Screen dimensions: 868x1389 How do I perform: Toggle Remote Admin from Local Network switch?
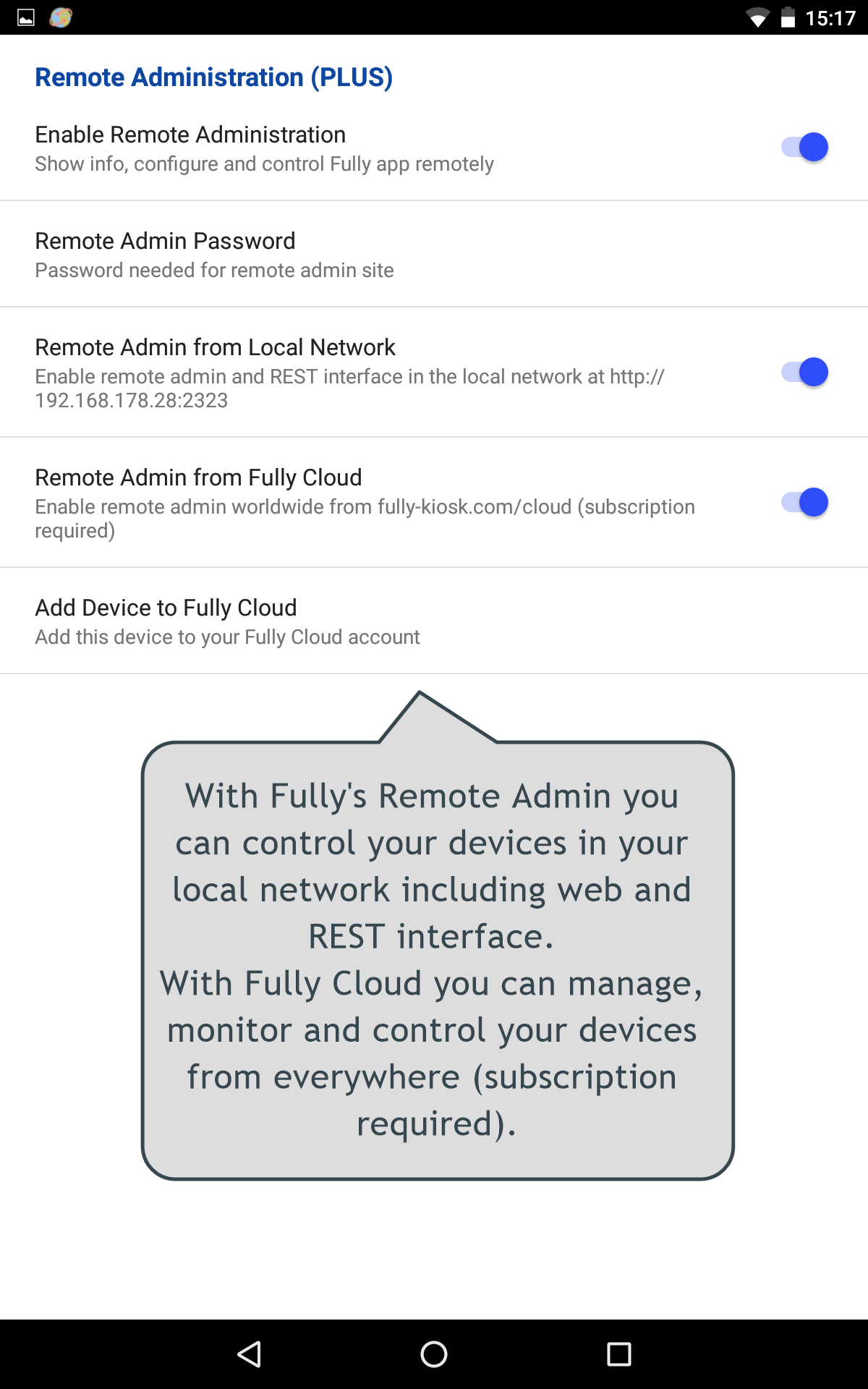pyautogui.click(x=804, y=373)
